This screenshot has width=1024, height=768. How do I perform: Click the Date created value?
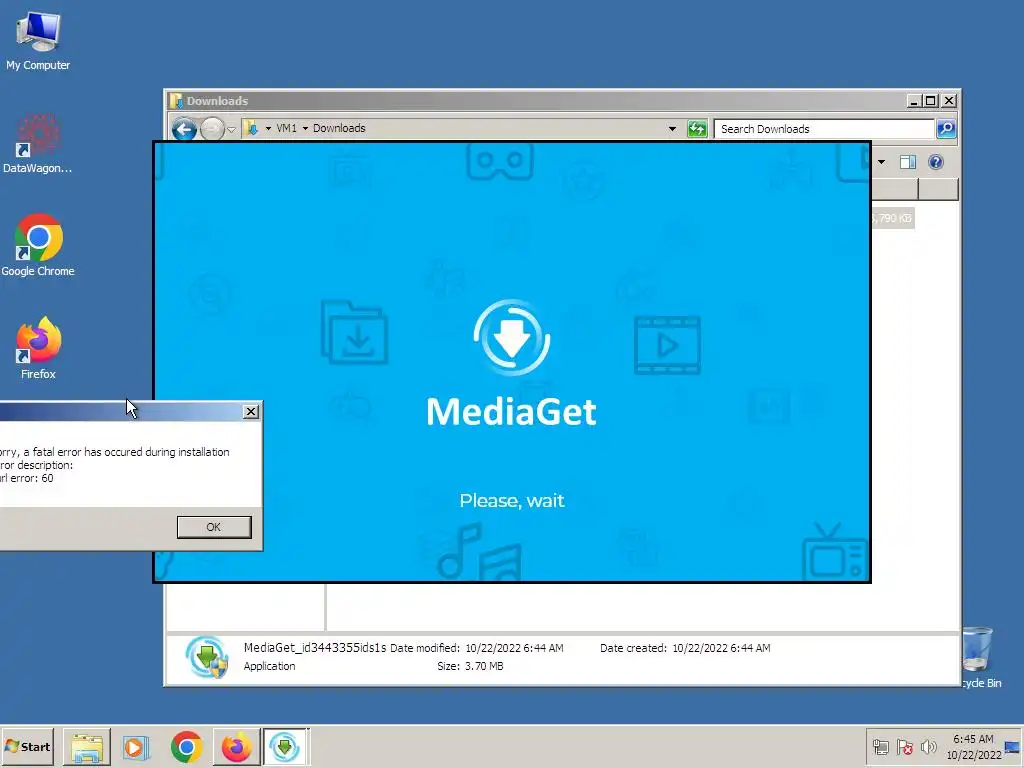[x=721, y=648]
